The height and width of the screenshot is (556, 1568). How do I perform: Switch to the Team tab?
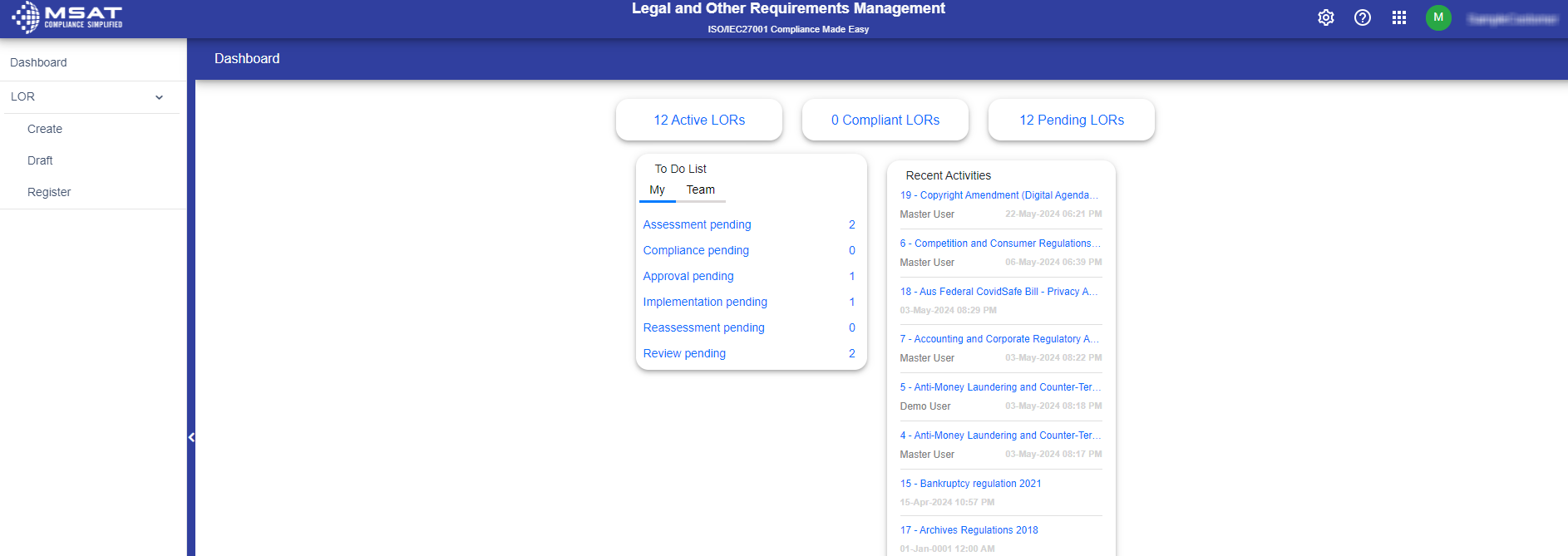pyautogui.click(x=700, y=189)
